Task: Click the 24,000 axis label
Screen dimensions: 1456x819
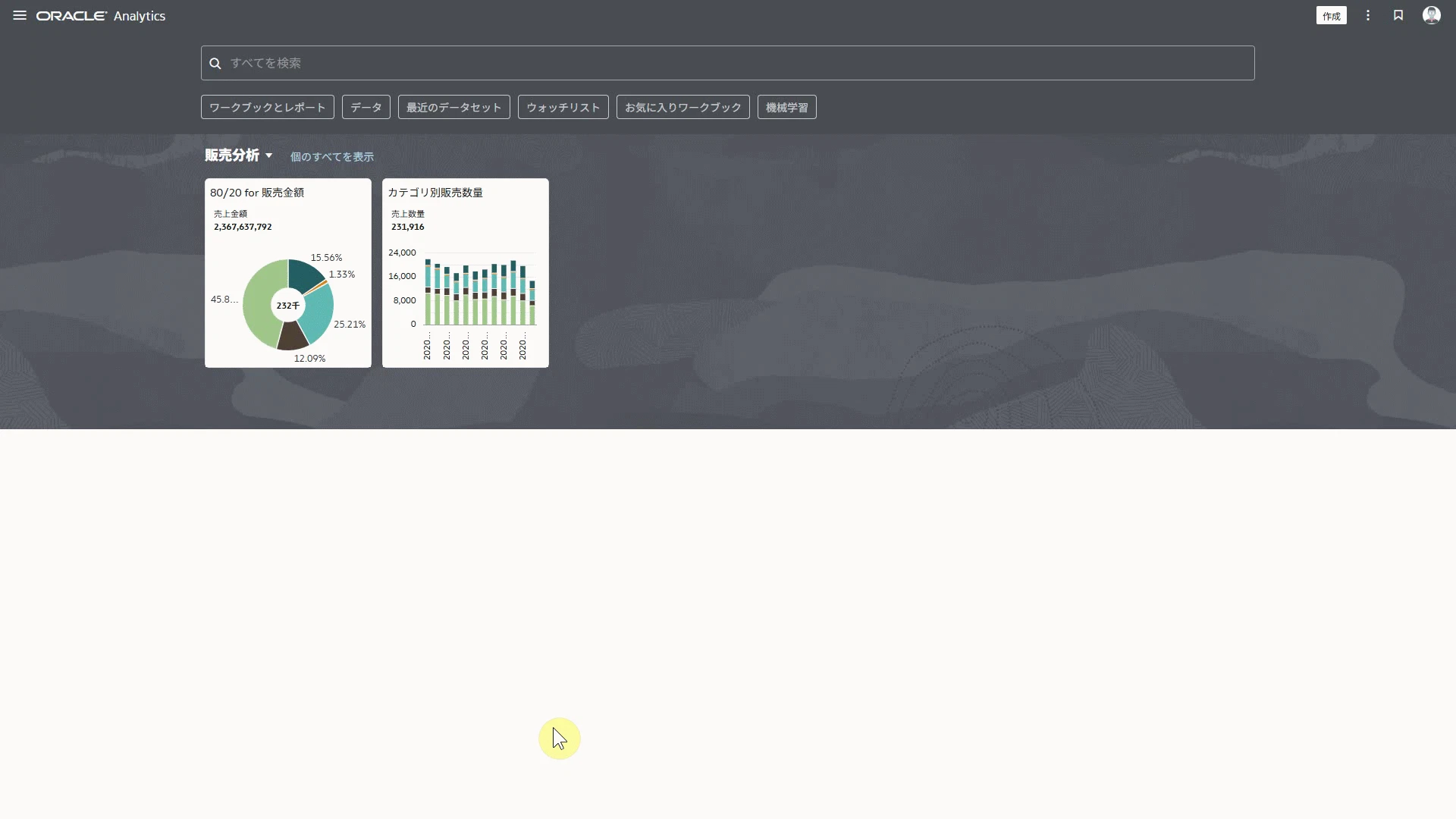Action: click(402, 253)
